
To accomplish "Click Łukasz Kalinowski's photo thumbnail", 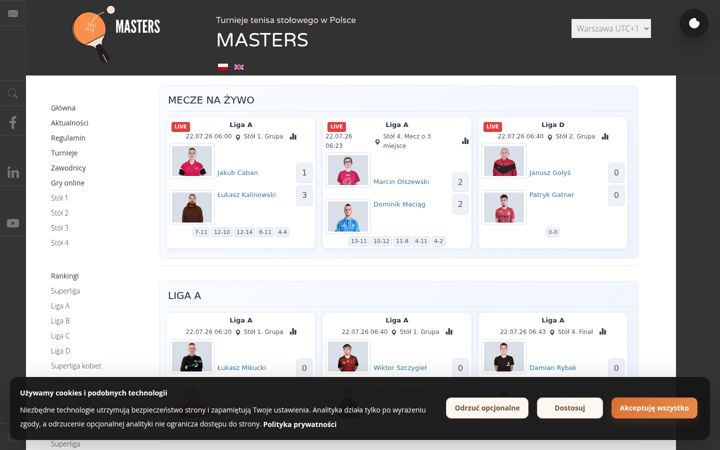I will 192,208.
